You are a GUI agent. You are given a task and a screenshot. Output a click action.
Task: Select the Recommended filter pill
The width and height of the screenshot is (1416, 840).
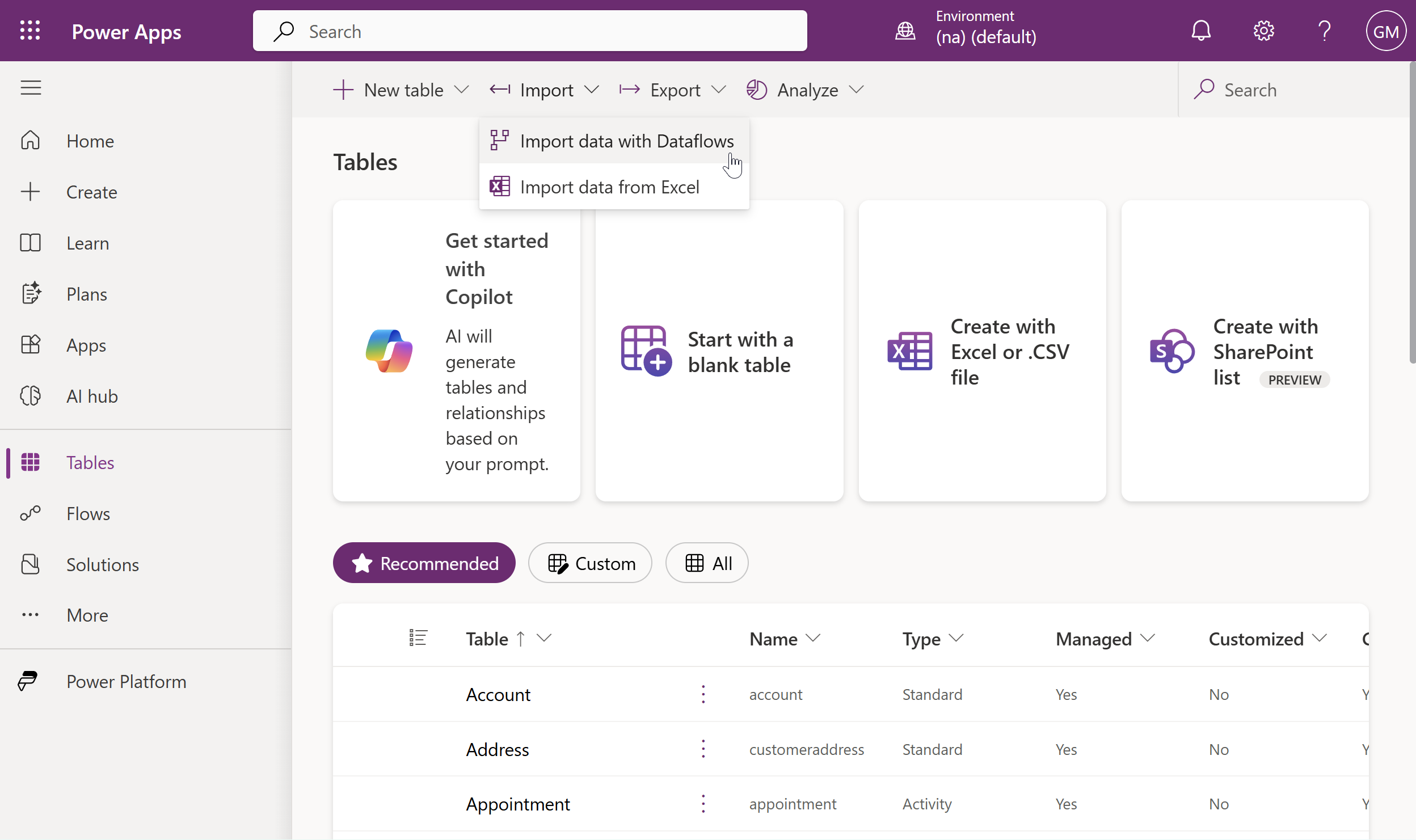[424, 563]
